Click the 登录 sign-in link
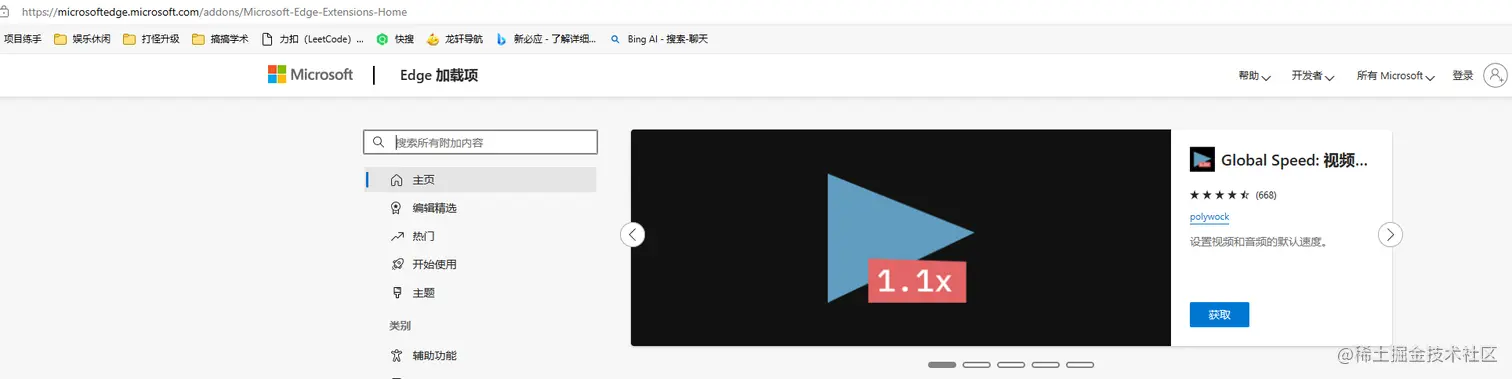This screenshot has width=1512, height=379. click(x=1463, y=76)
